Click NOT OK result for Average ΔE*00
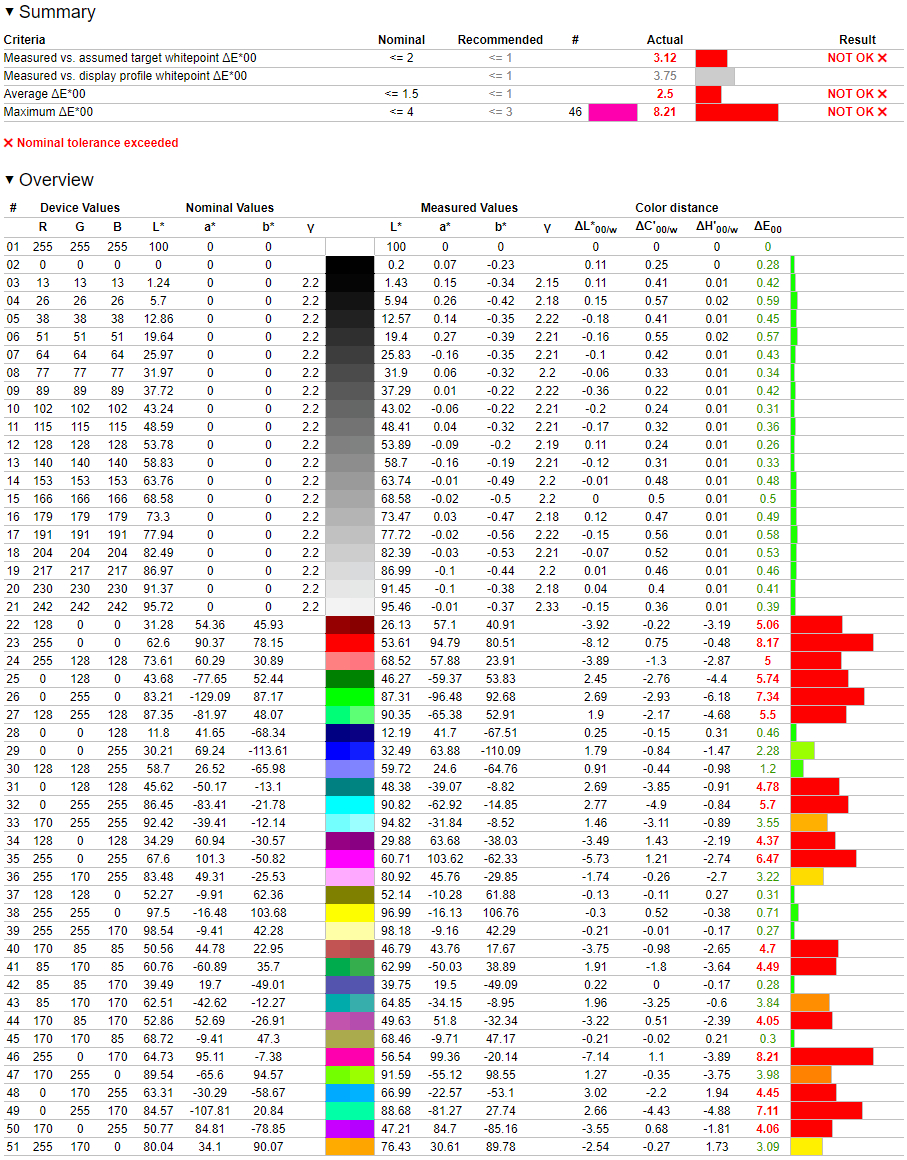This screenshot has width=907, height=1160. pos(857,94)
